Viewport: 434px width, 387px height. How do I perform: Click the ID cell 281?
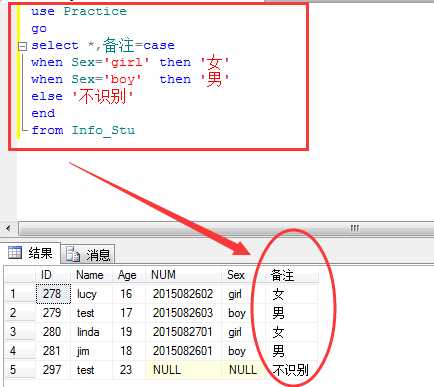(x=53, y=351)
